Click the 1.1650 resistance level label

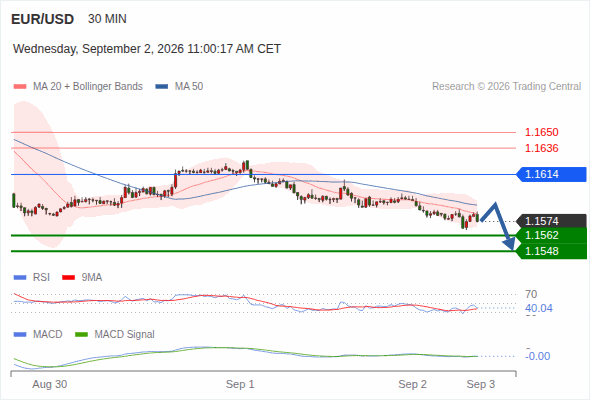click(x=541, y=132)
